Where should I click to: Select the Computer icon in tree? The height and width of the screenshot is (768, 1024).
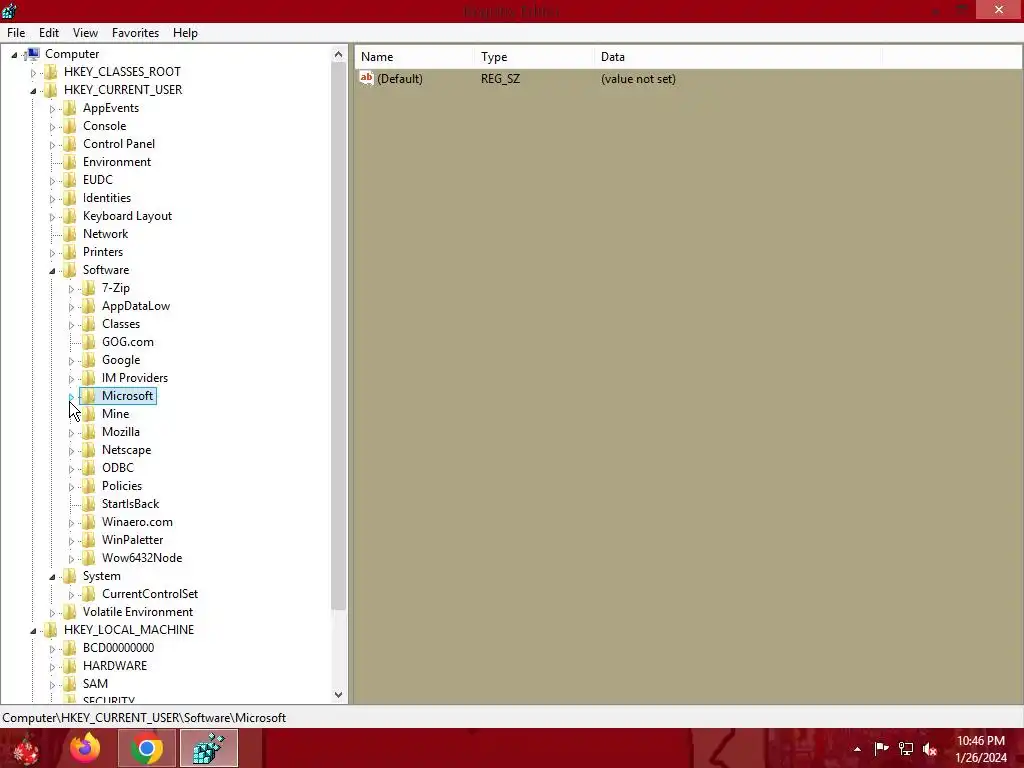pyautogui.click(x=33, y=54)
